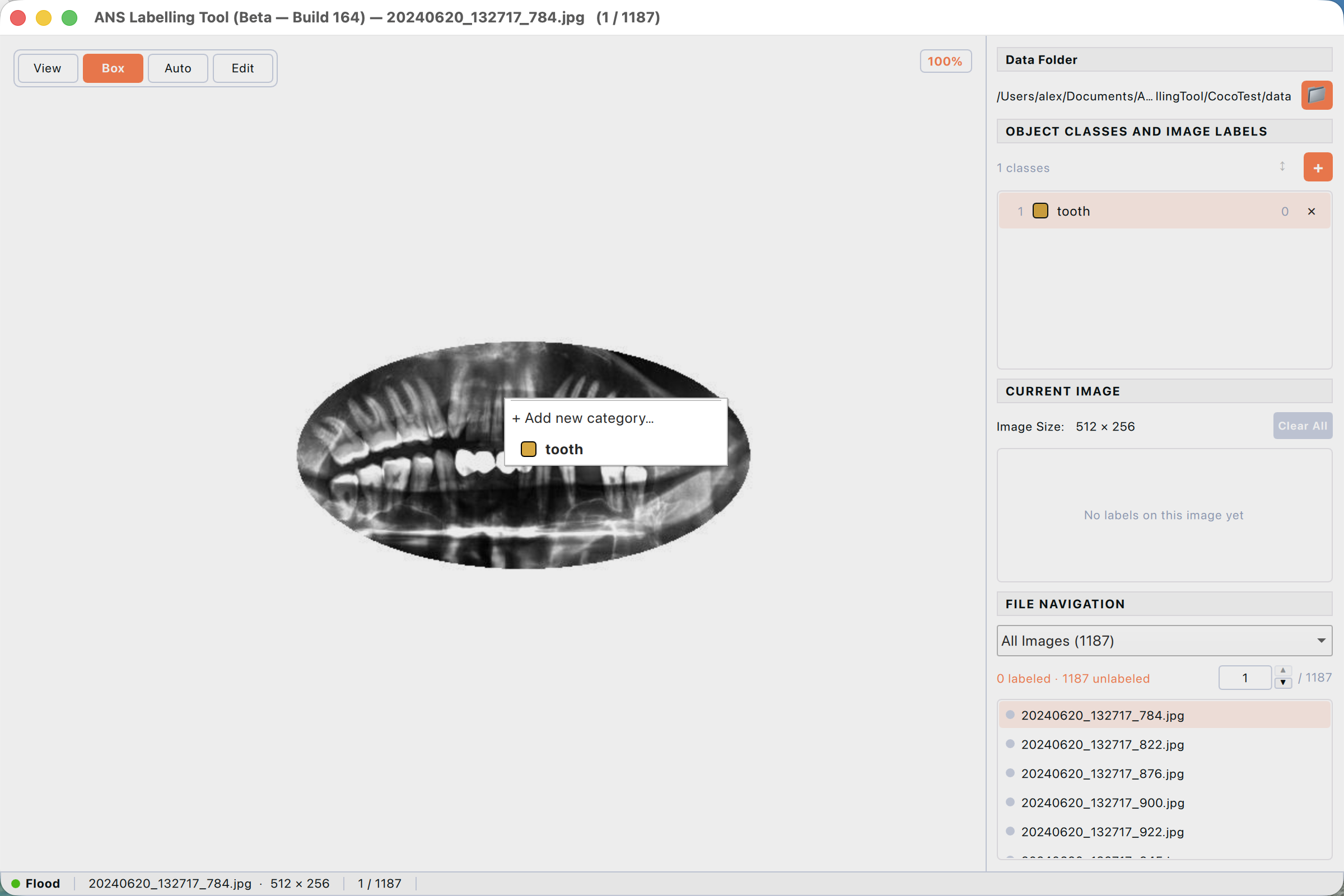Click the data folder path text
The image size is (1344, 896).
pyautogui.click(x=1144, y=96)
